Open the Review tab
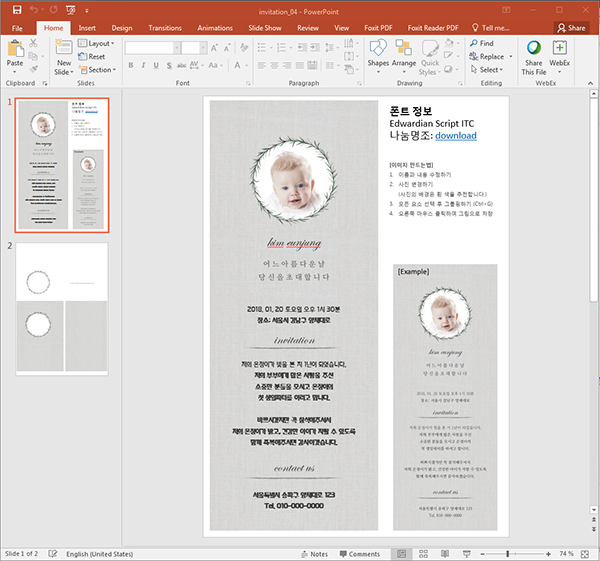The image size is (600, 561). pyautogui.click(x=308, y=28)
